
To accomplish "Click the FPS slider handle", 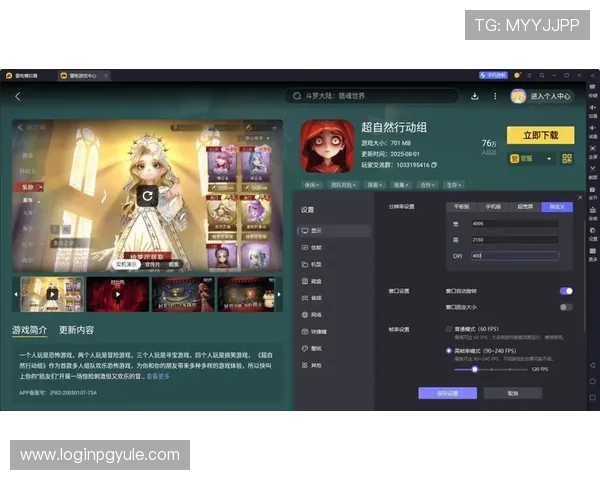I will coord(474,369).
